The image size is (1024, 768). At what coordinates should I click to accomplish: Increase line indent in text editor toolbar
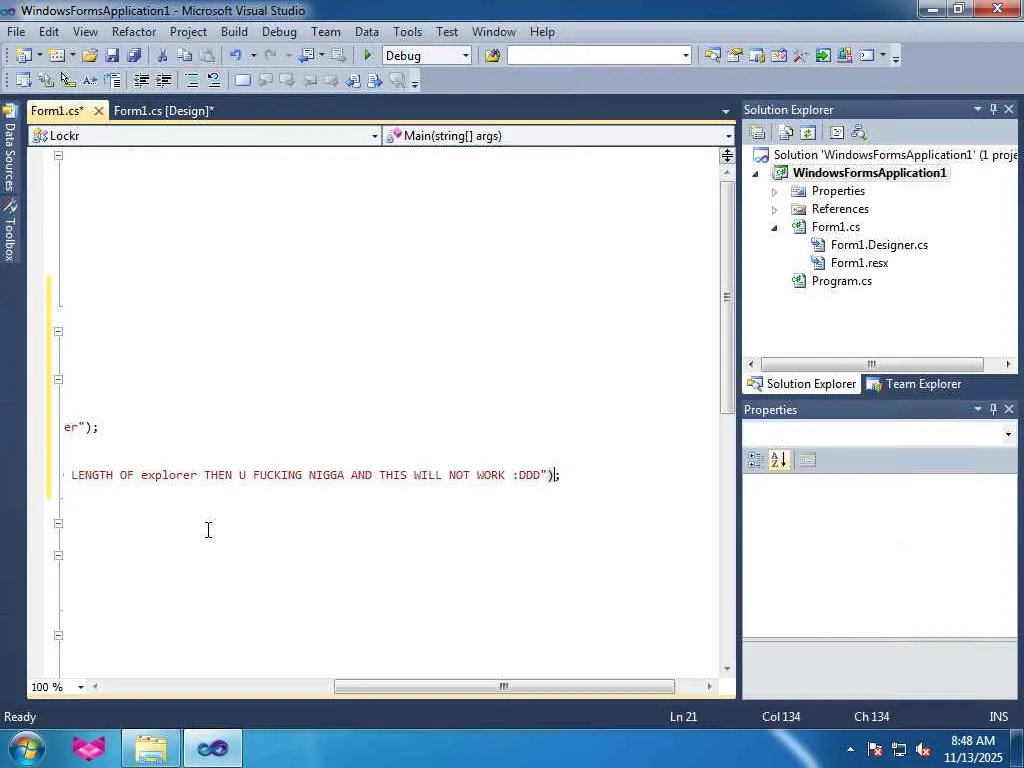(163, 80)
